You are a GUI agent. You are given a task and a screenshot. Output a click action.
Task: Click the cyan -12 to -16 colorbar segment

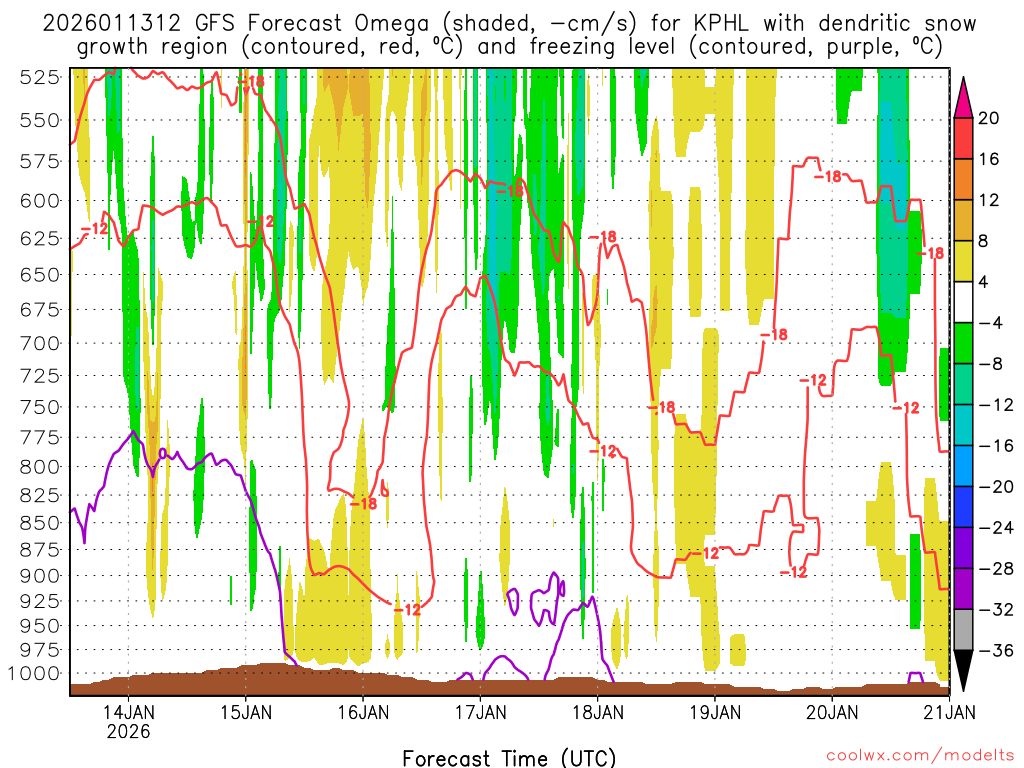[963, 425]
